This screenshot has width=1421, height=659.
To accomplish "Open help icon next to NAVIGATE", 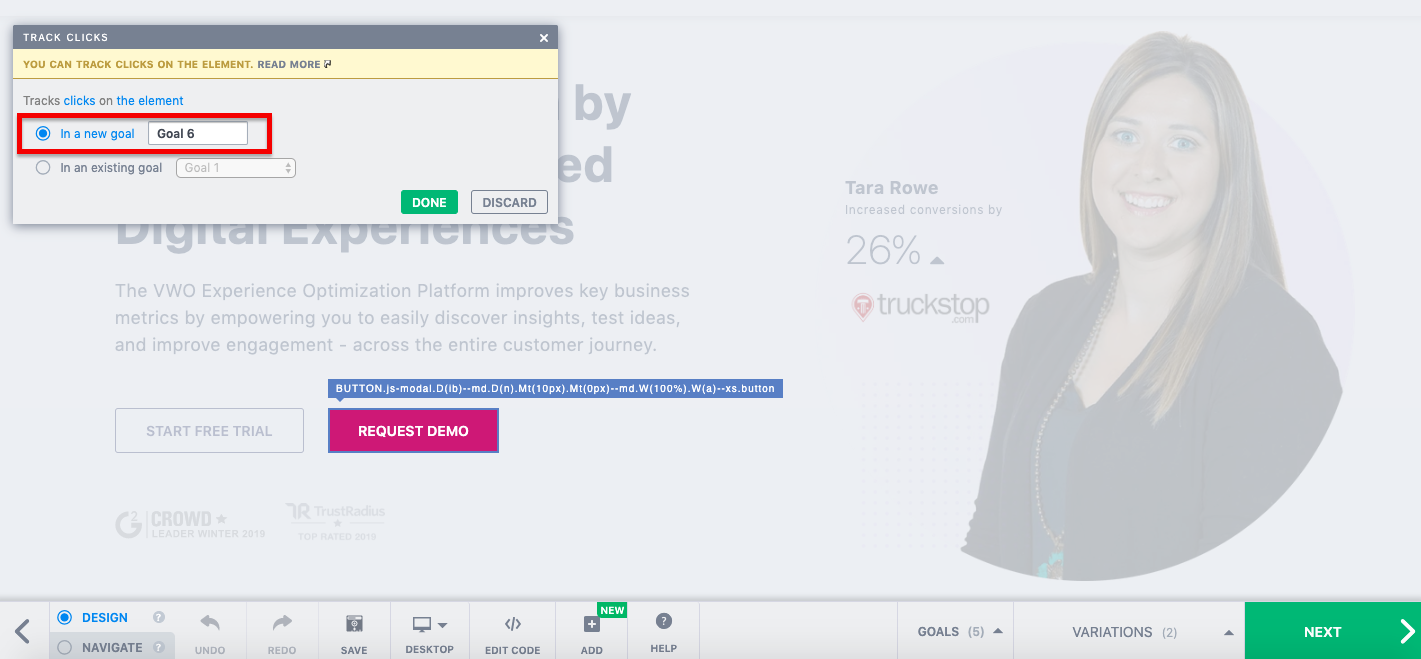I will 158,648.
